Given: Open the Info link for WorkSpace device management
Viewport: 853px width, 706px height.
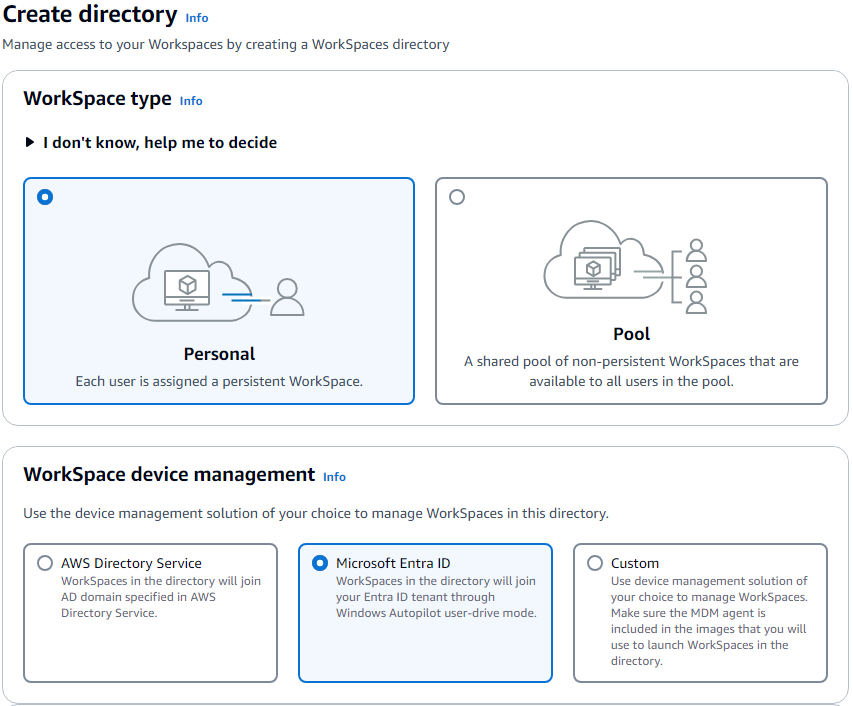Looking at the screenshot, I should pos(334,477).
